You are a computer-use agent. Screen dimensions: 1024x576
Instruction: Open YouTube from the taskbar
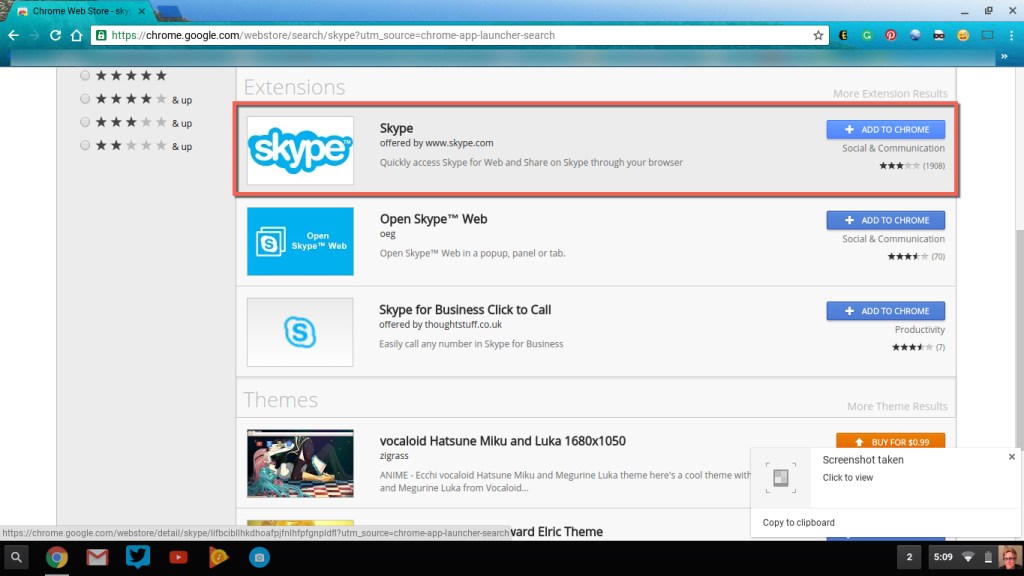coord(178,557)
